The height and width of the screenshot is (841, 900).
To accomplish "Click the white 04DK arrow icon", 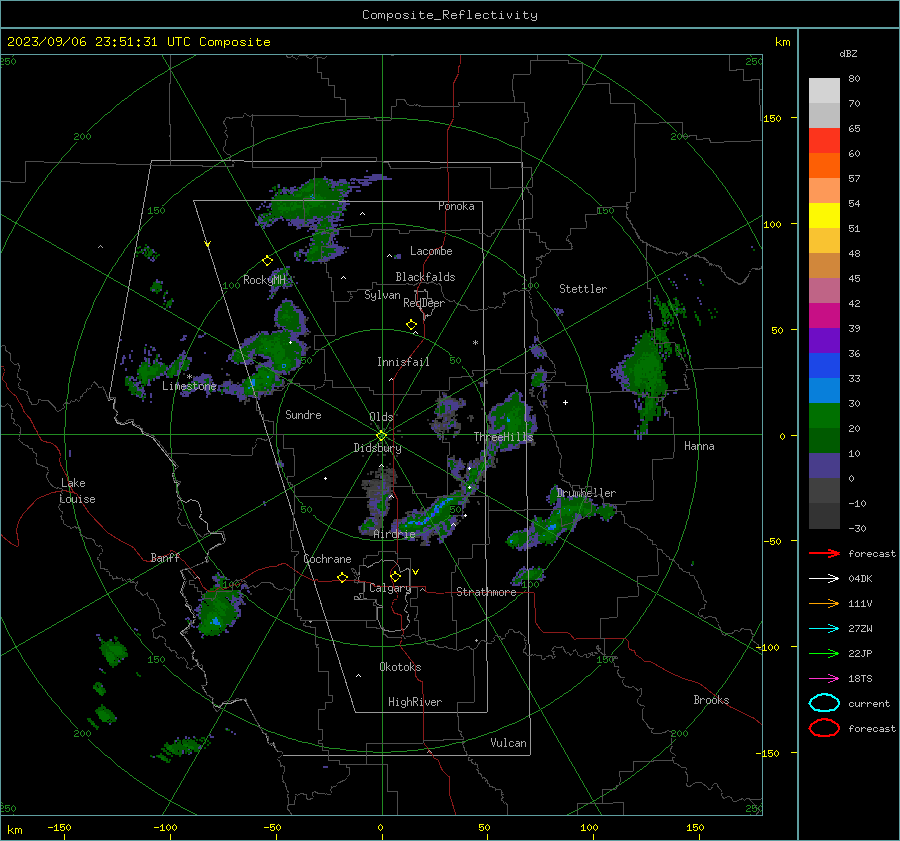I will [824, 578].
